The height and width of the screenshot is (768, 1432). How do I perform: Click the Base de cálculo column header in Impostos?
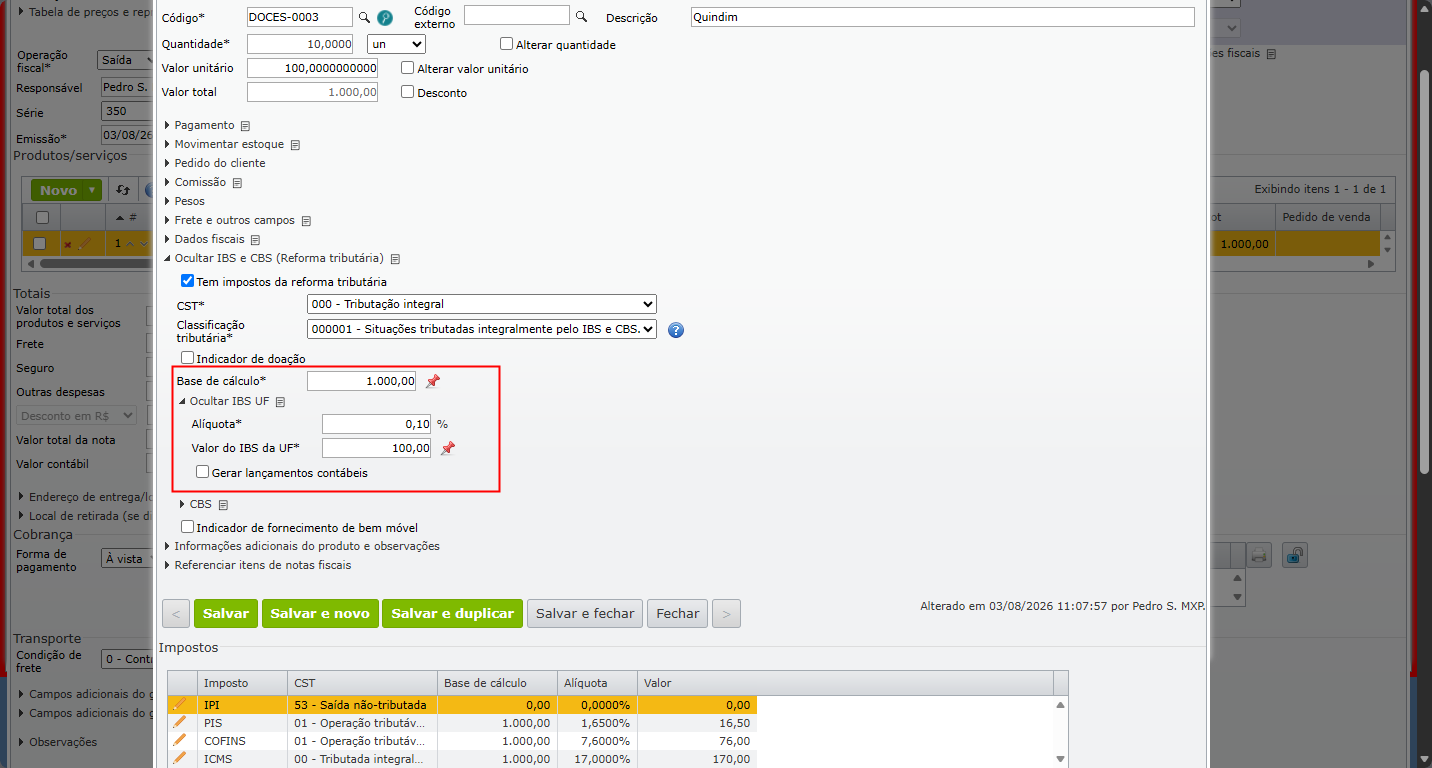coord(497,683)
